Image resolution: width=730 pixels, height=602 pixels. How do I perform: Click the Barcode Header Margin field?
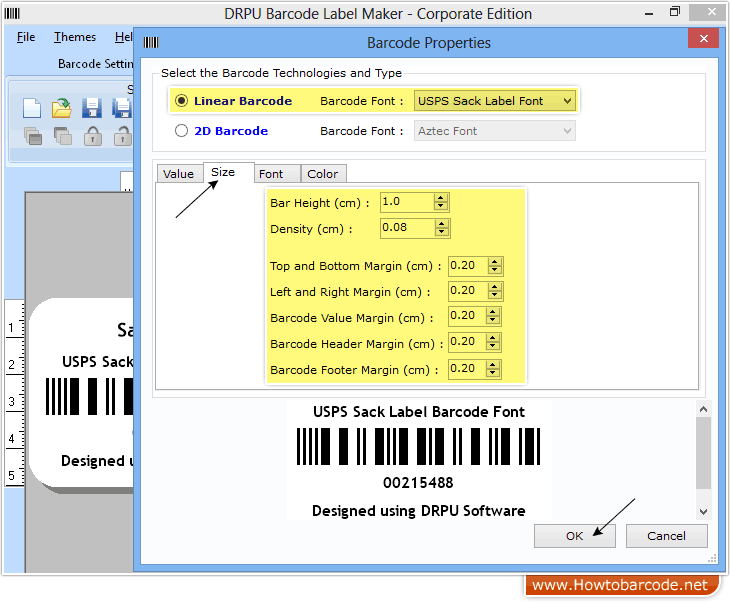(x=467, y=342)
